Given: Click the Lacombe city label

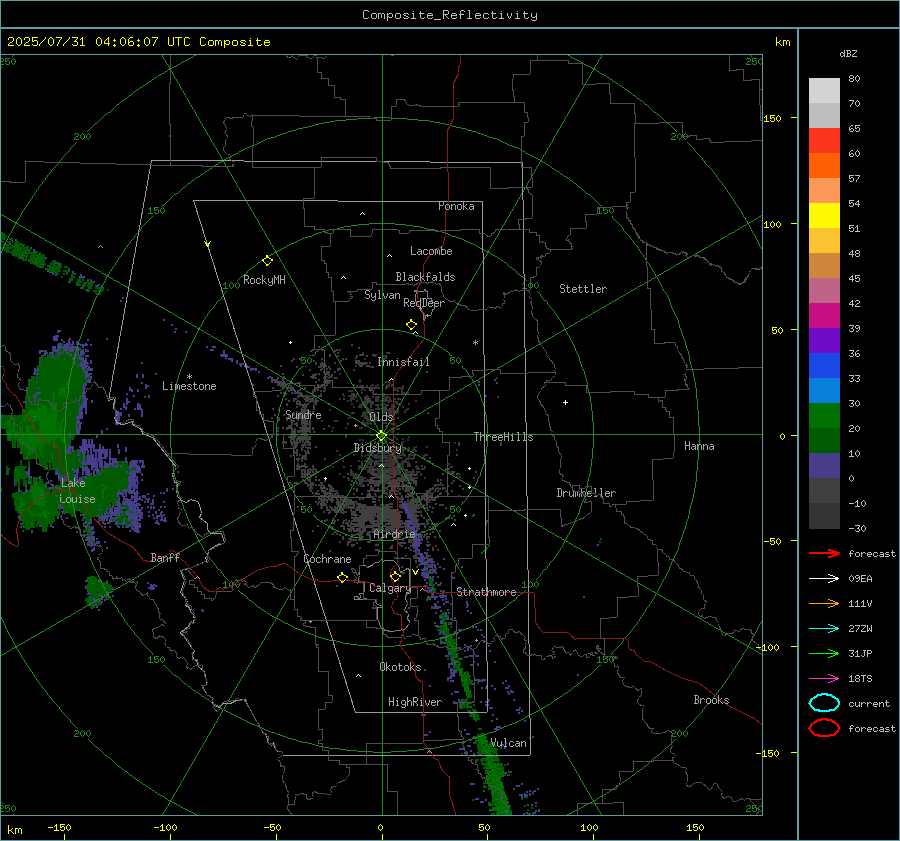Looking at the screenshot, I should (431, 251).
